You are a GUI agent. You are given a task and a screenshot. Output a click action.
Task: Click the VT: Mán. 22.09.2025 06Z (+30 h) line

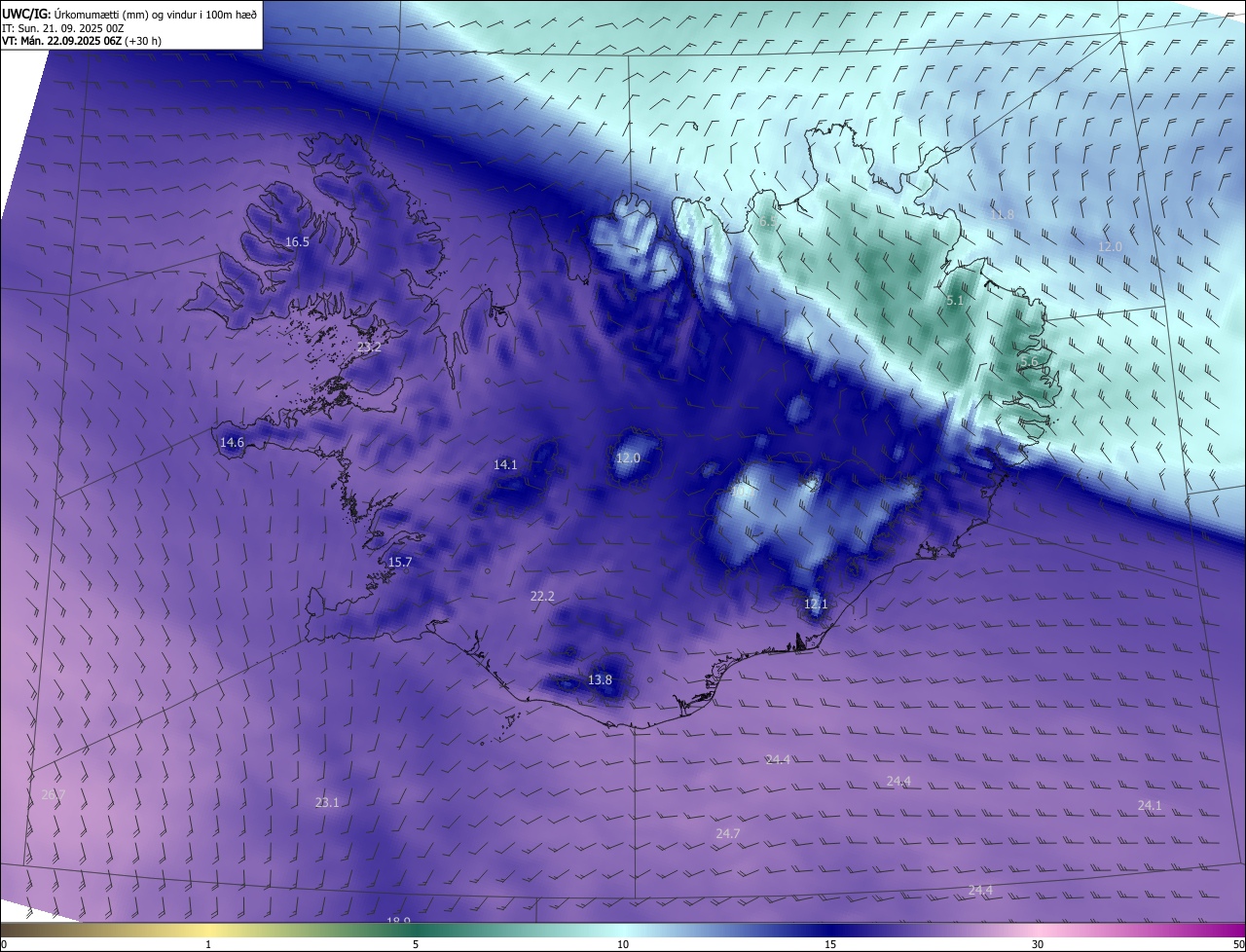click(x=83, y=41)
